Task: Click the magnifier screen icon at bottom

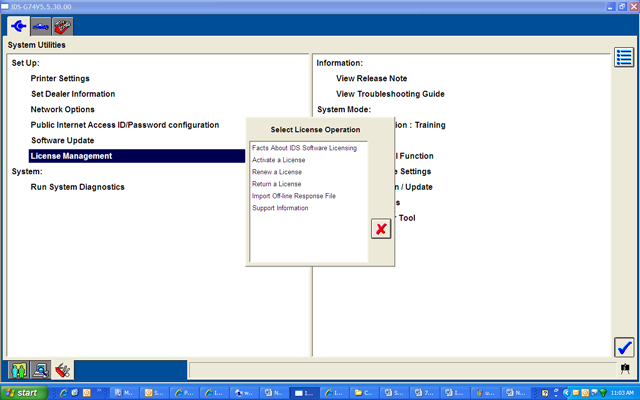Action: point(40,370)
